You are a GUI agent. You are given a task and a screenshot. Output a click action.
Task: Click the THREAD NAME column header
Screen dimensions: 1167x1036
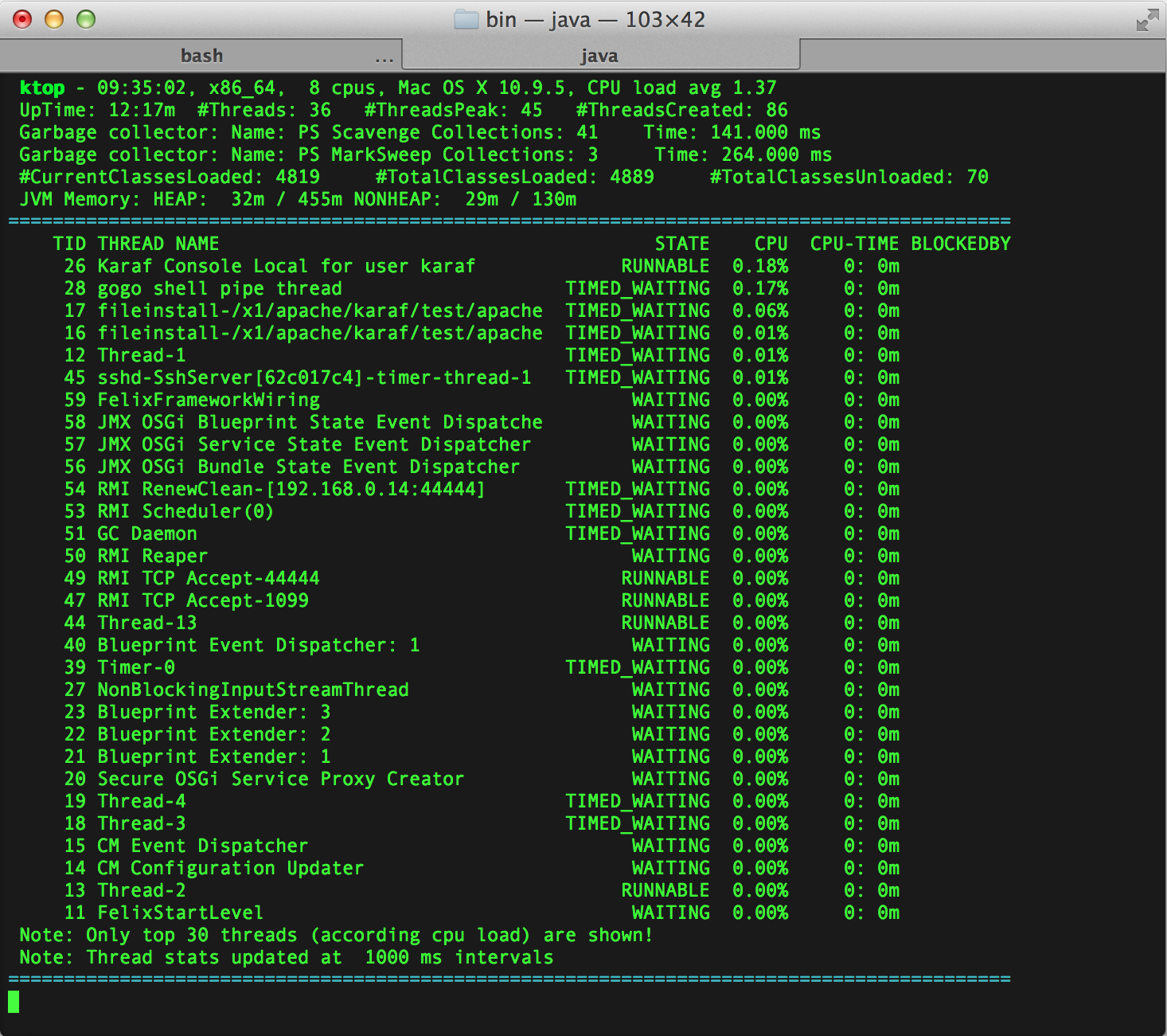[158, 244]
